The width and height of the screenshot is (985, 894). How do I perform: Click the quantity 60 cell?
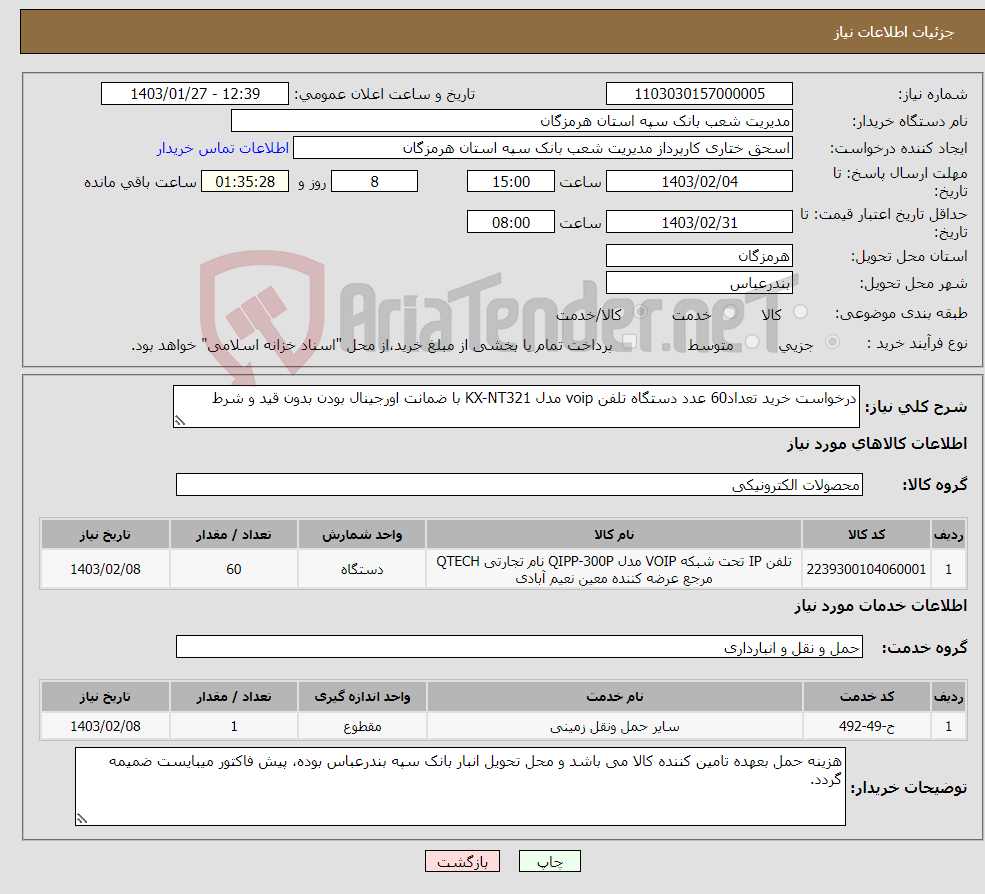pyautogui.click(x=234, y=569)
